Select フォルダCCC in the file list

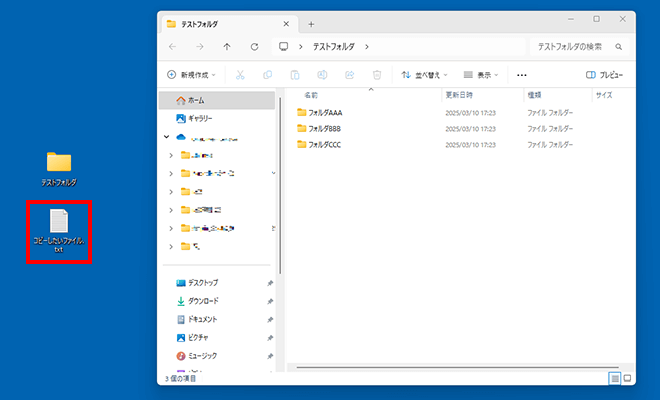(324, 145)
